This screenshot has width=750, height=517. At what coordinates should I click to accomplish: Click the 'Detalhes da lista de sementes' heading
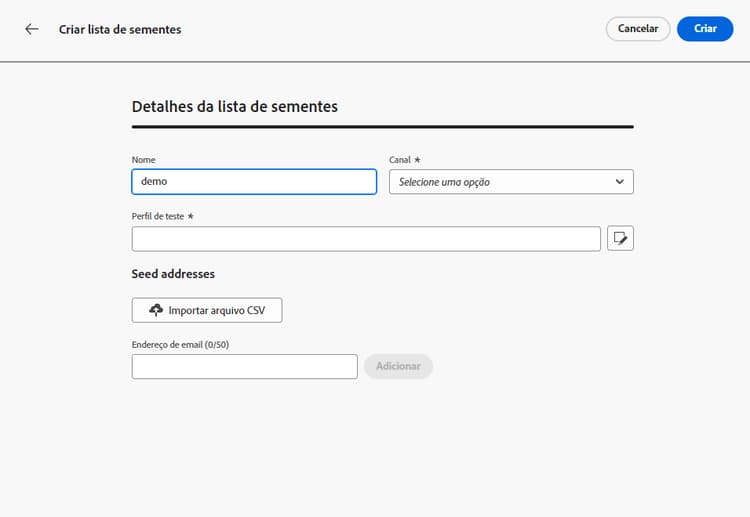click(x=234, y=107)
